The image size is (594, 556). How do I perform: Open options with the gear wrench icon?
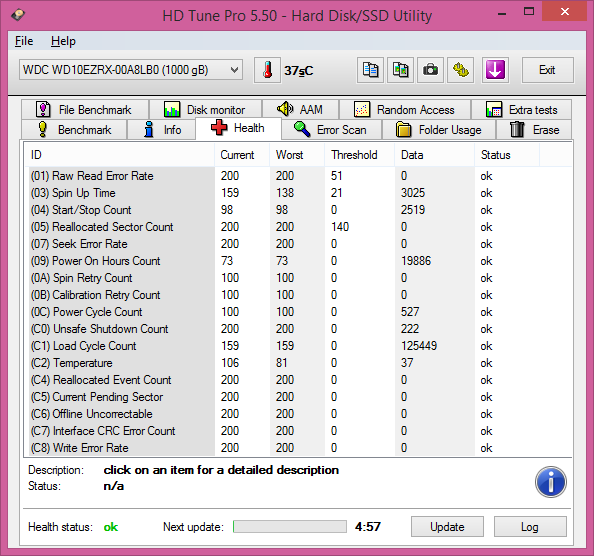[461, 70]
